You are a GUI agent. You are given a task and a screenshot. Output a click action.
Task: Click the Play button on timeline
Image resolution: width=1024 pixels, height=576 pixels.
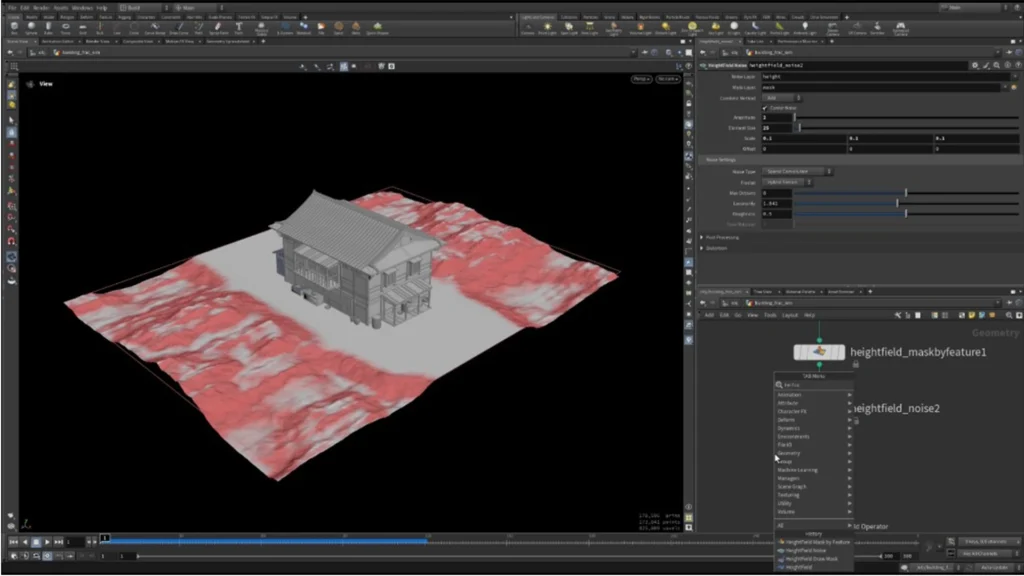47,542
